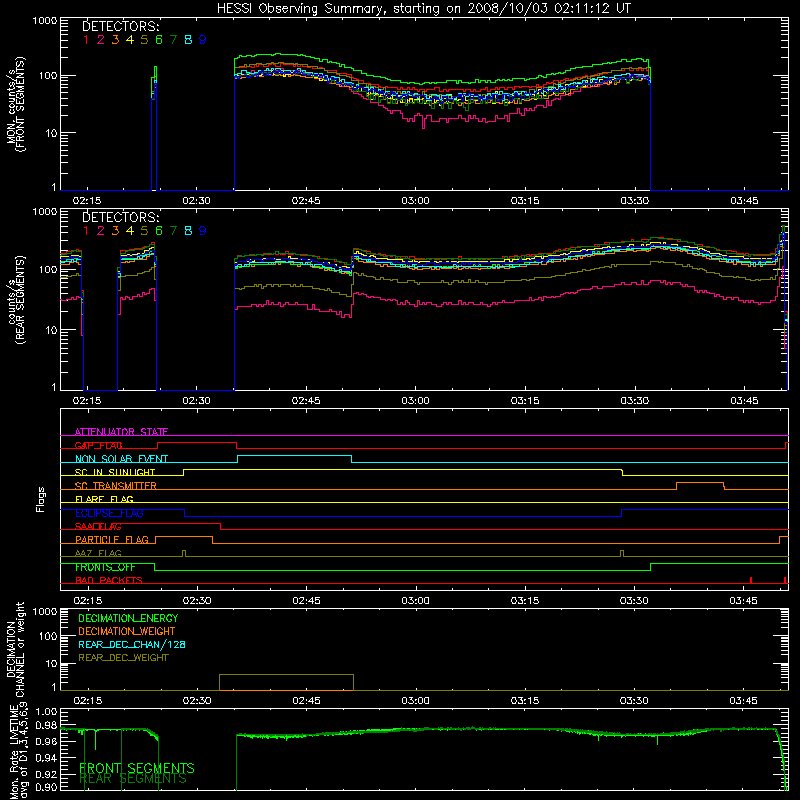The image size is (800, 800).
Task: Click detector 4 in rear segments legend
Action: 130,231
